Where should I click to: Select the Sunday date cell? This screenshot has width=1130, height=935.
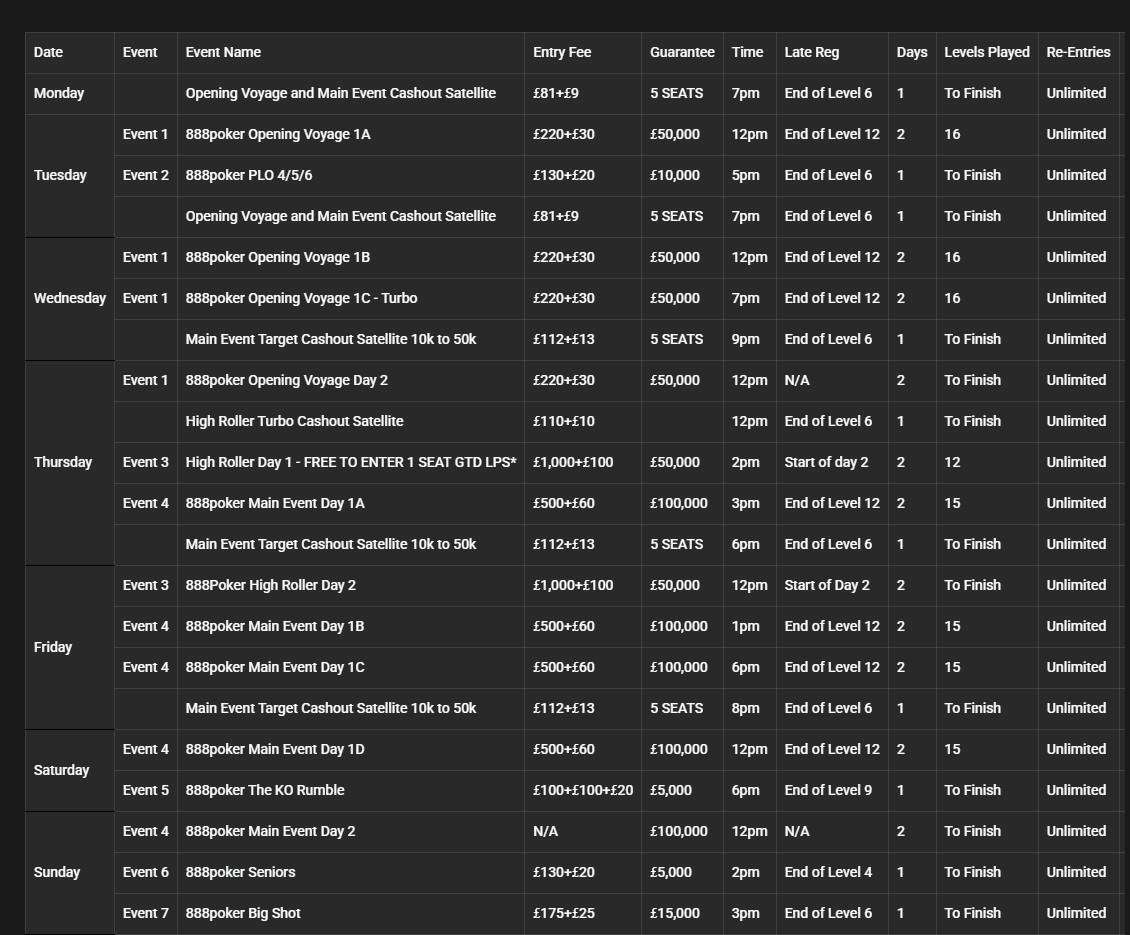[x=57, y=872]
